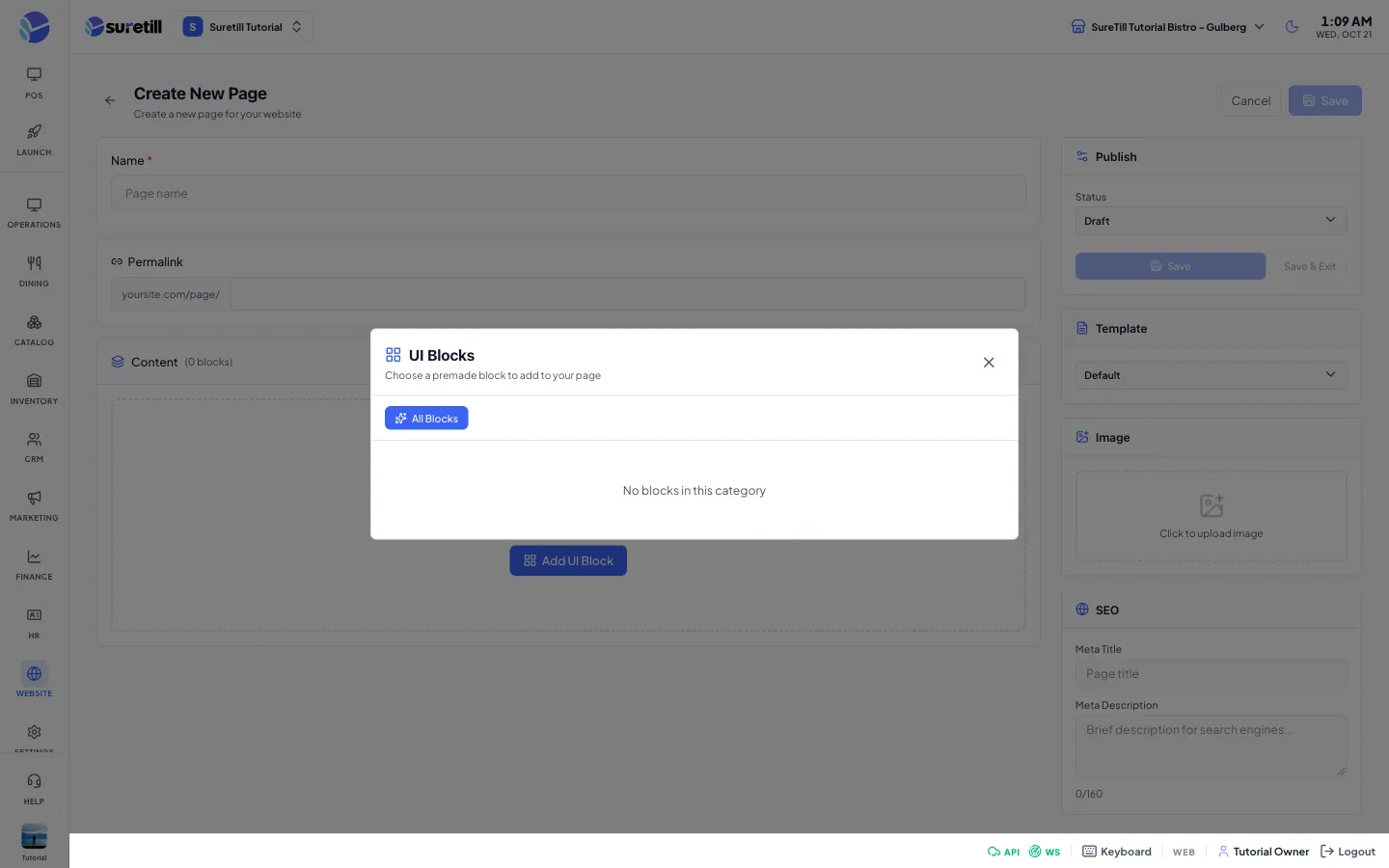Click the Permalink slug input field

[x=628, y=294]
